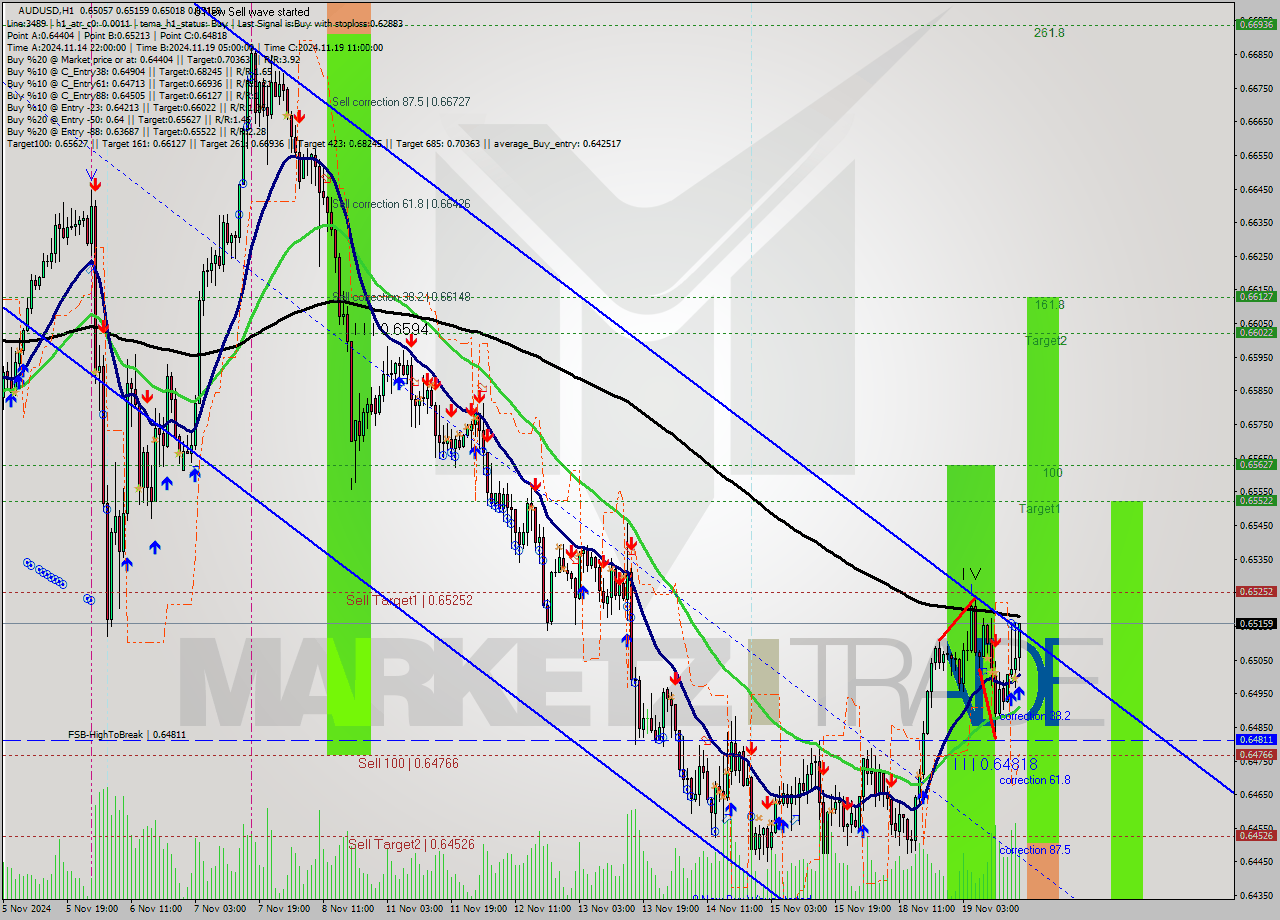Click the 0.65627 price tag on axis
This screenshot has height=920, width=1280.
[1256, 464]
